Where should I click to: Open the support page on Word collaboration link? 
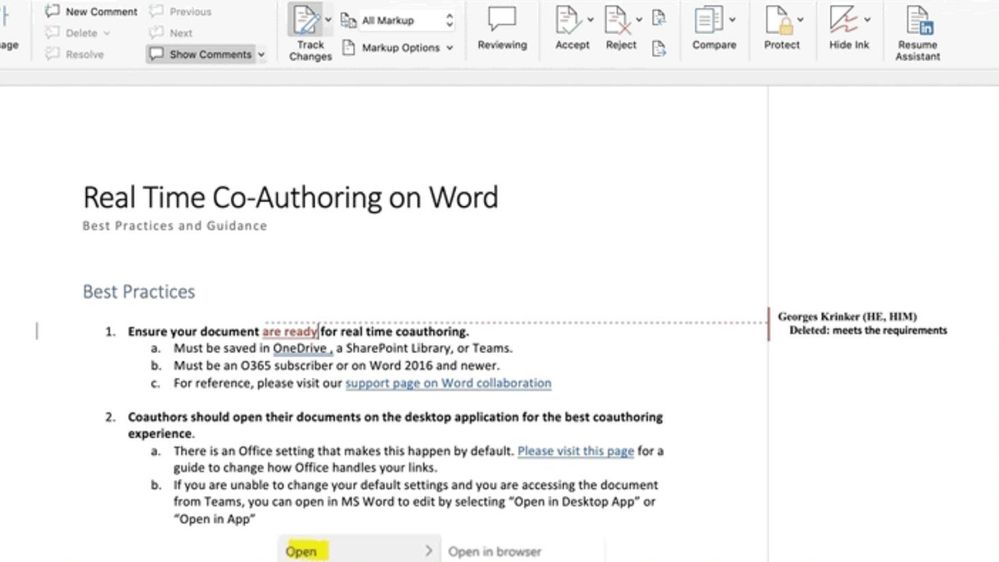click(x=449, y=383)
